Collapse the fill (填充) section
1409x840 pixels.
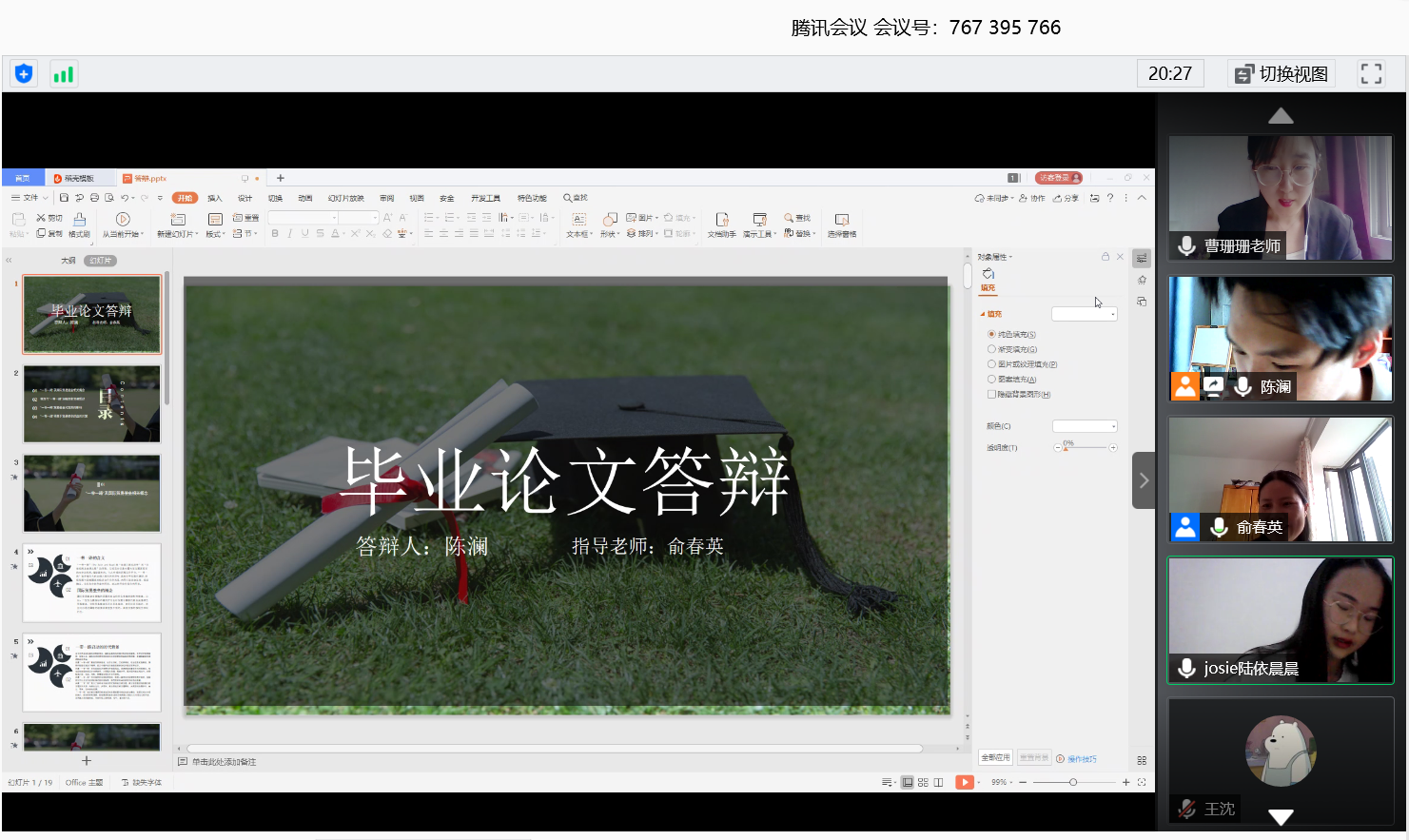983,314
